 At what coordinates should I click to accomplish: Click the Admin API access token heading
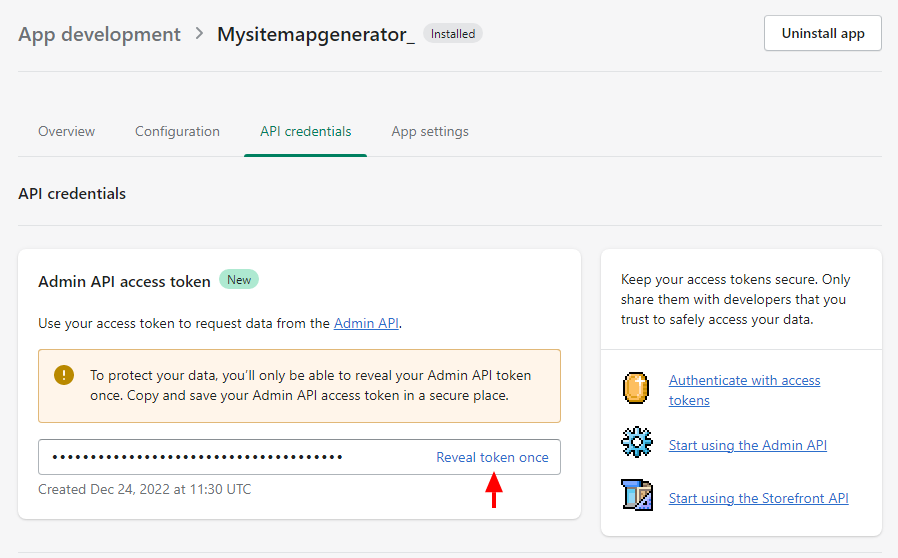tap(124, 281)
